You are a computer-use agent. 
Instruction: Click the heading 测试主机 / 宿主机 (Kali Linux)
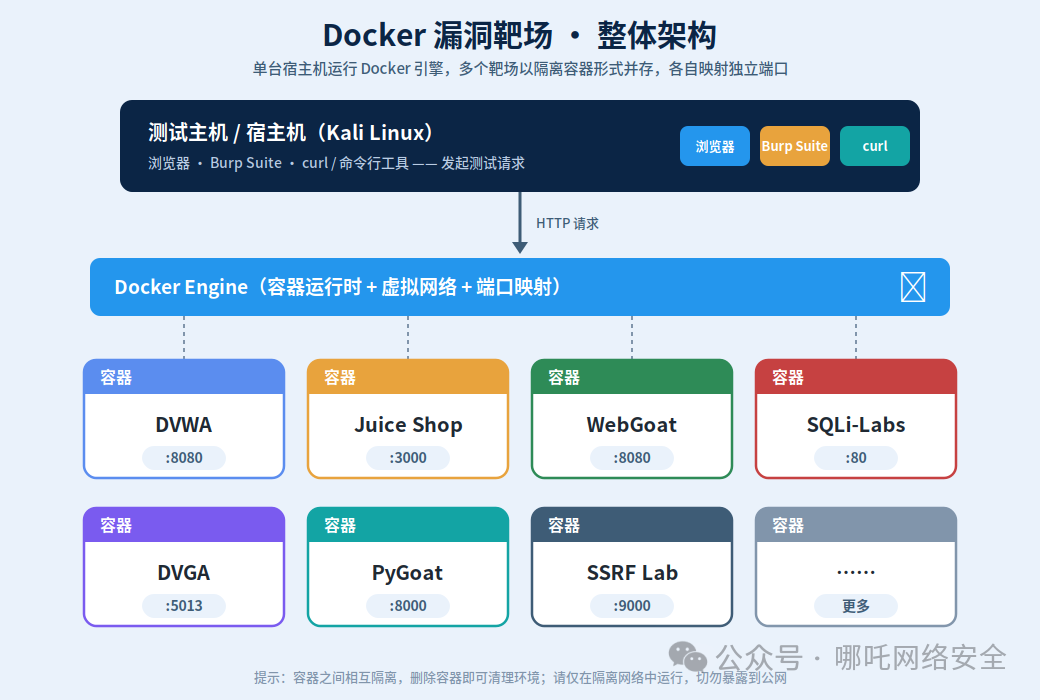coord(291,133)
